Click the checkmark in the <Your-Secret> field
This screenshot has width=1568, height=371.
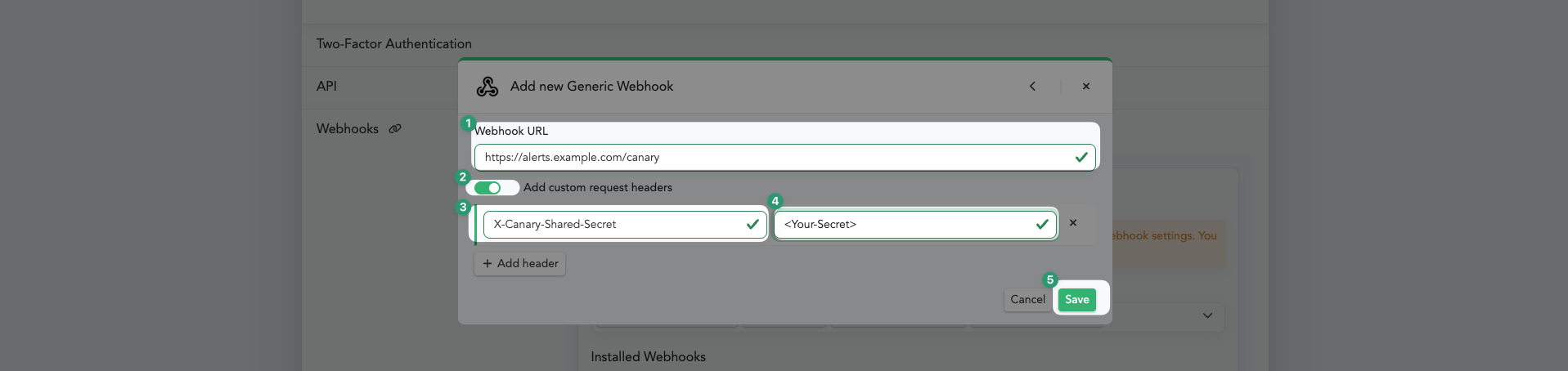(1042, 224)
